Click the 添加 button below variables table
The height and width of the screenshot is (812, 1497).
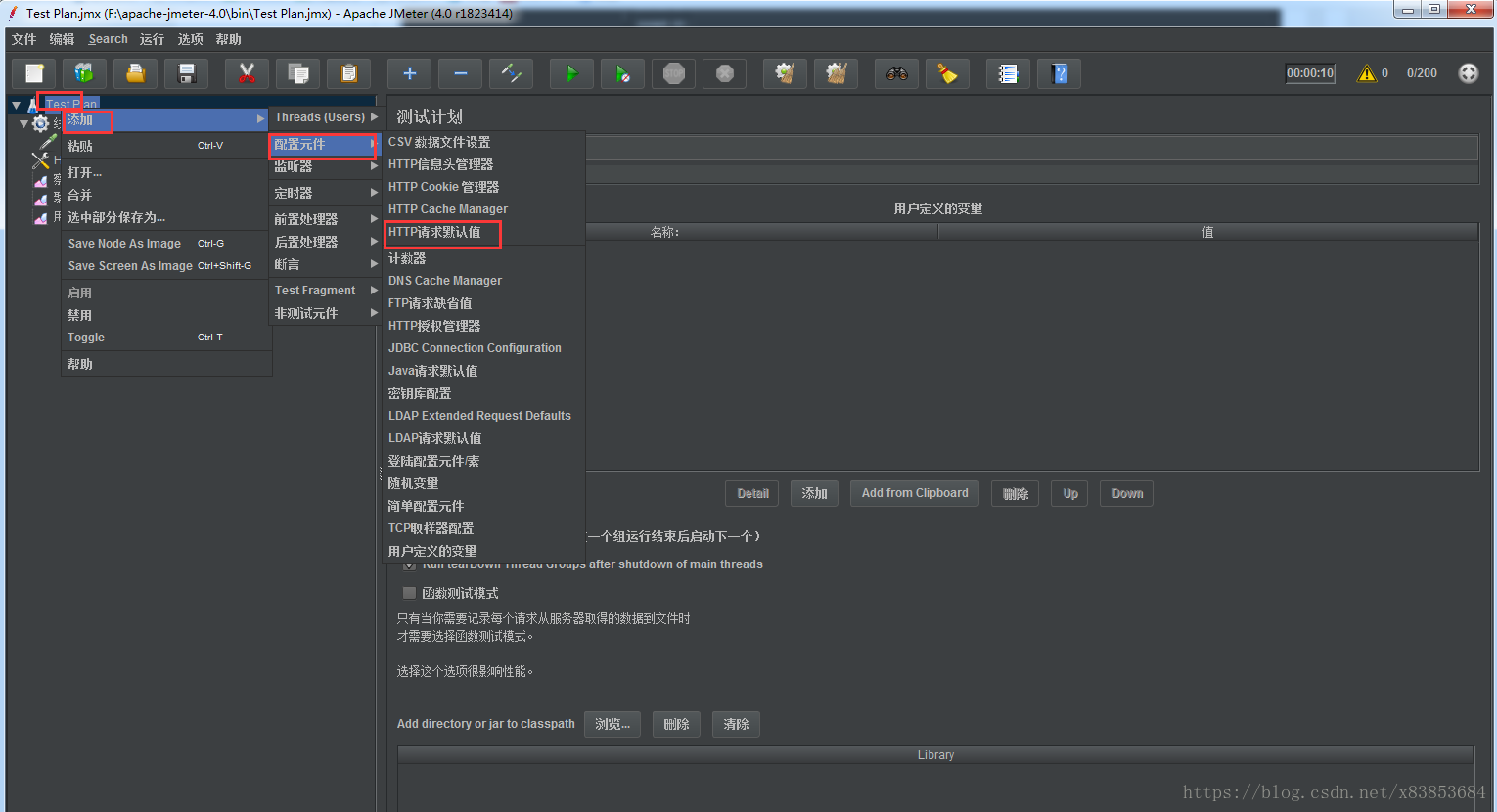point(815,494)
